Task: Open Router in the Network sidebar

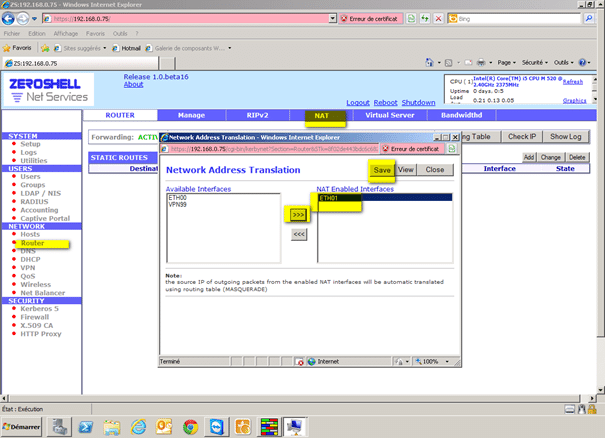Action: (x=32, y=243)
